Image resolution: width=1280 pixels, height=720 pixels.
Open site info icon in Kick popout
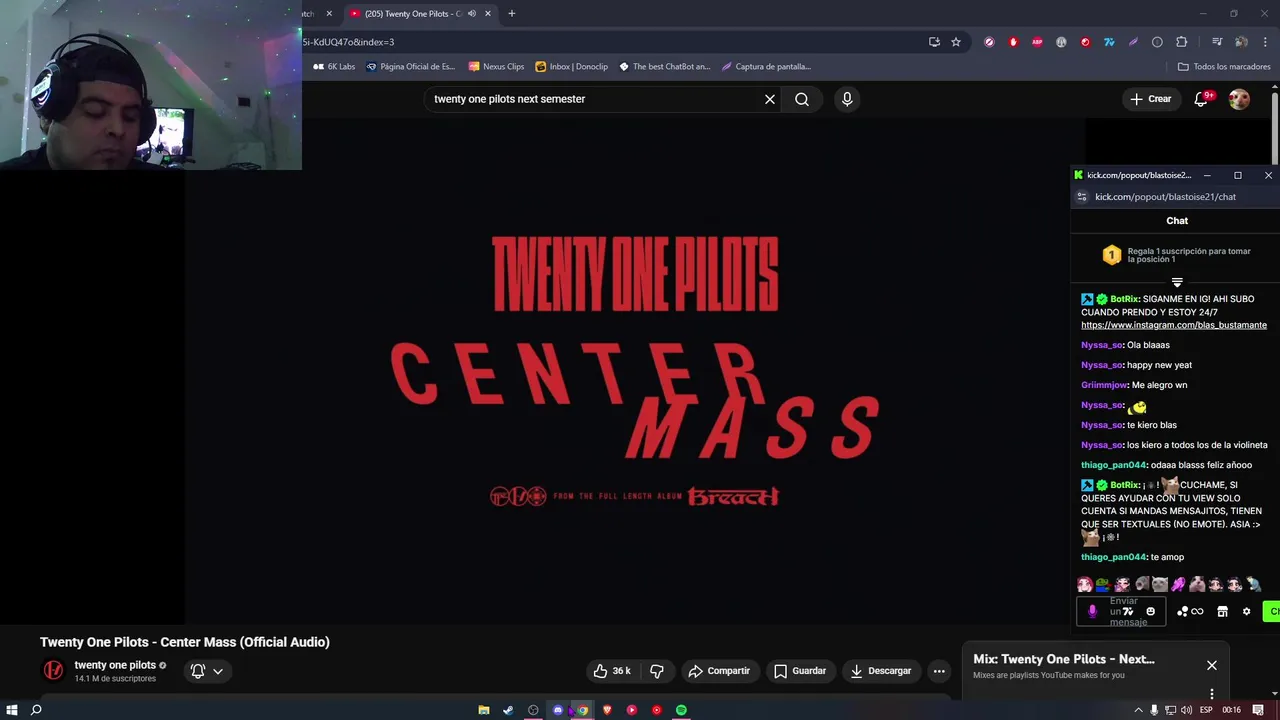(1082, 197)
